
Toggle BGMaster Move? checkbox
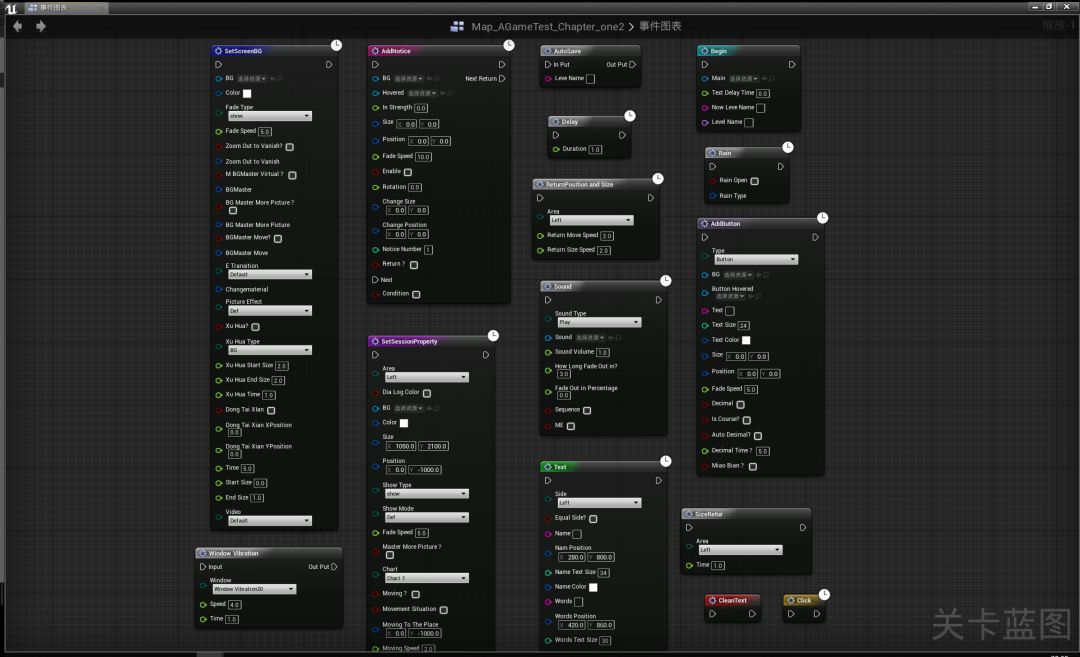coord(278,238)
